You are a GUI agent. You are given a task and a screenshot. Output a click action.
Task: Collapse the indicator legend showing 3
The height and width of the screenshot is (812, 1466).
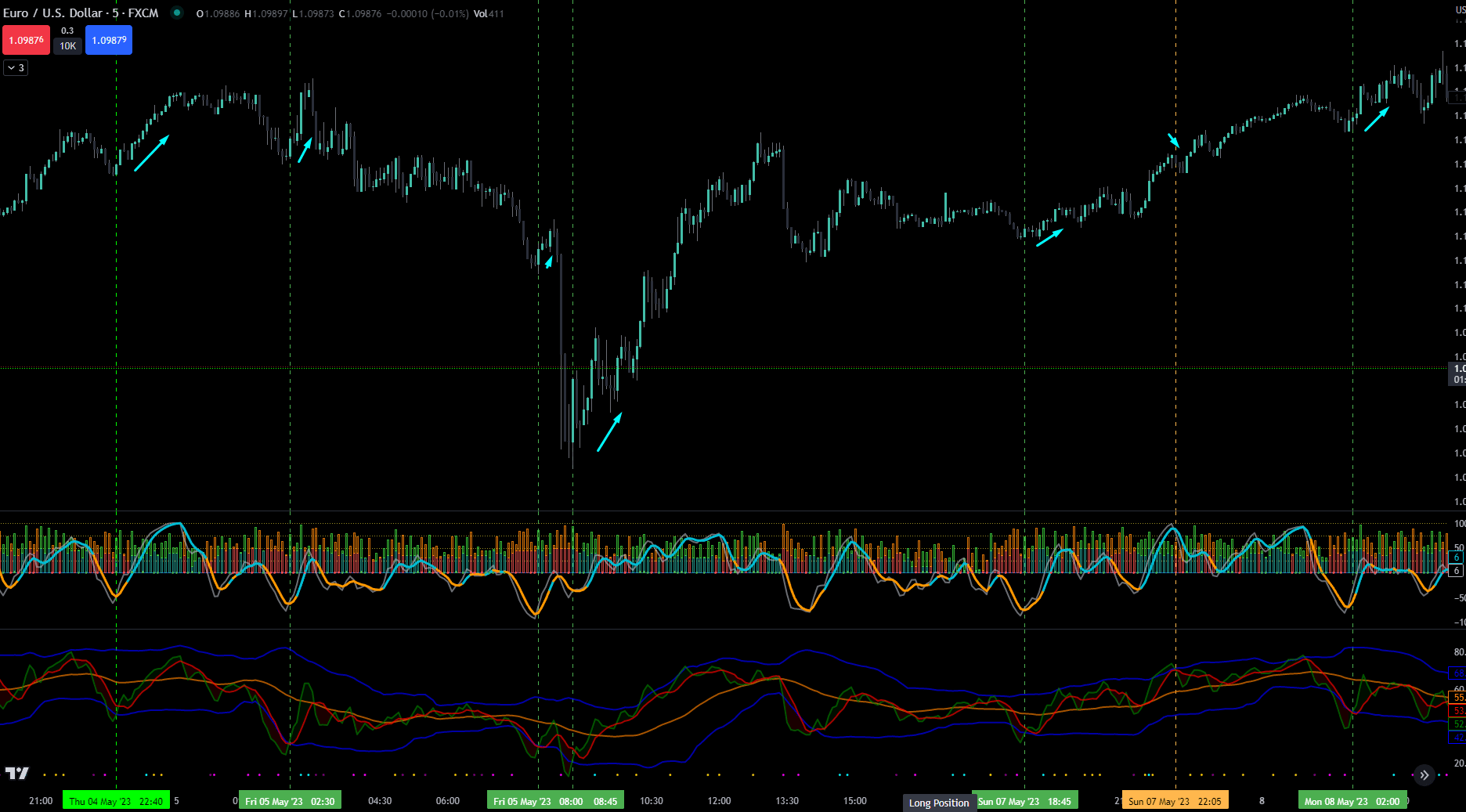(16, 68)
